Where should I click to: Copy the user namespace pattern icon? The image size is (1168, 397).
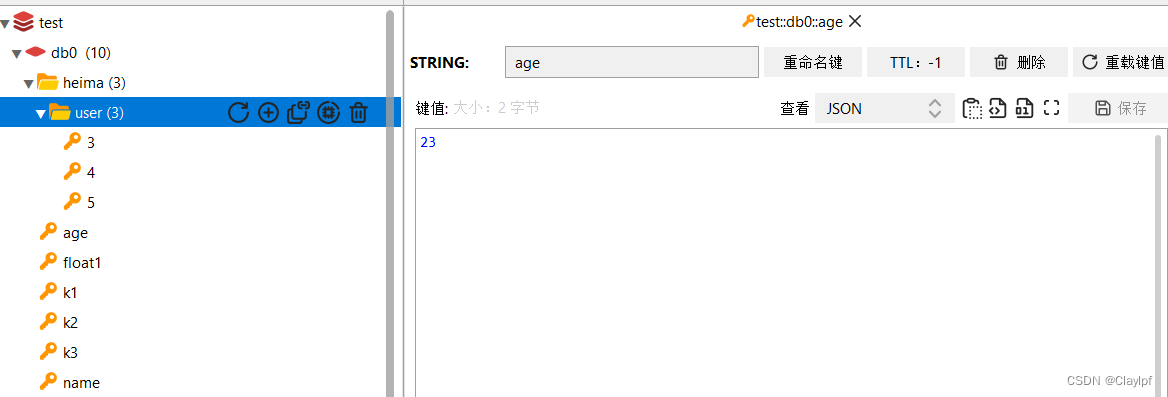tap(298, 112)
